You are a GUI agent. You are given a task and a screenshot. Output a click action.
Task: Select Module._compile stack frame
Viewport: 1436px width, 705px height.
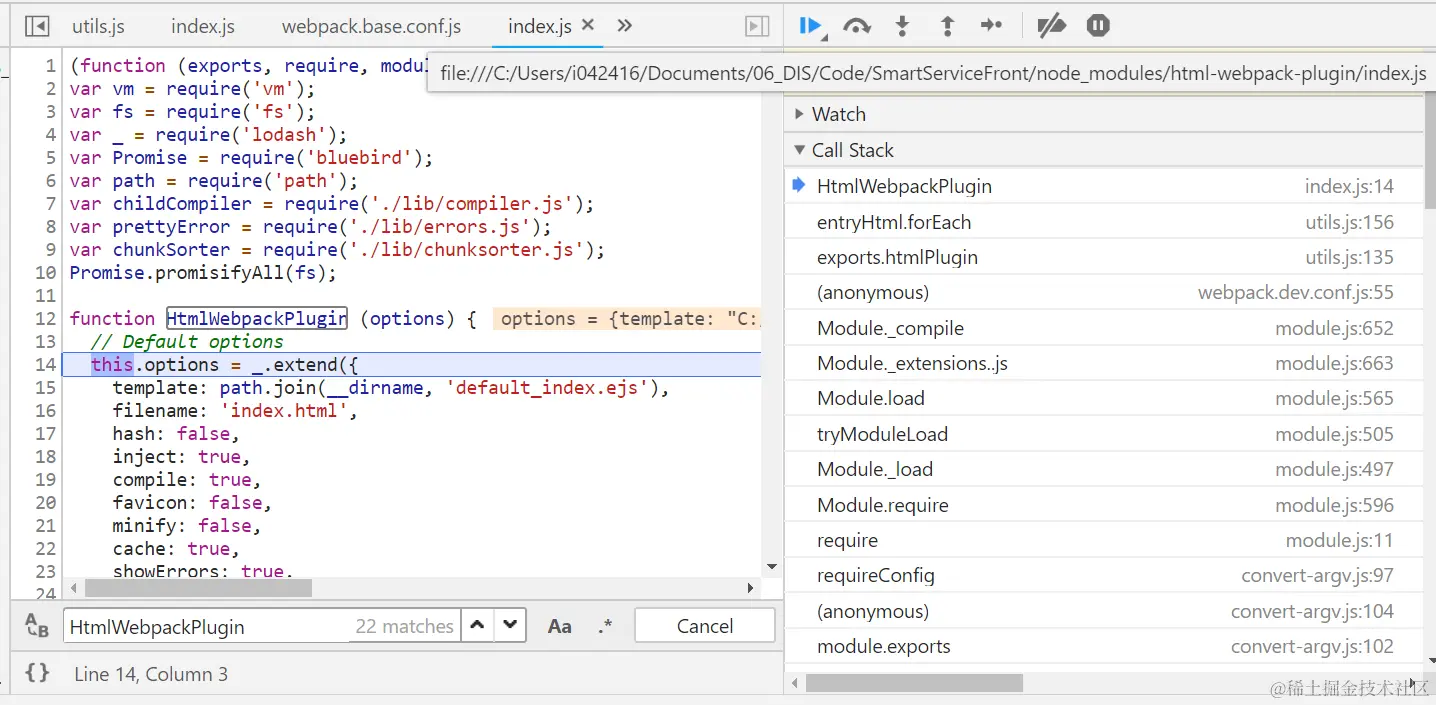click(1103, 328)
